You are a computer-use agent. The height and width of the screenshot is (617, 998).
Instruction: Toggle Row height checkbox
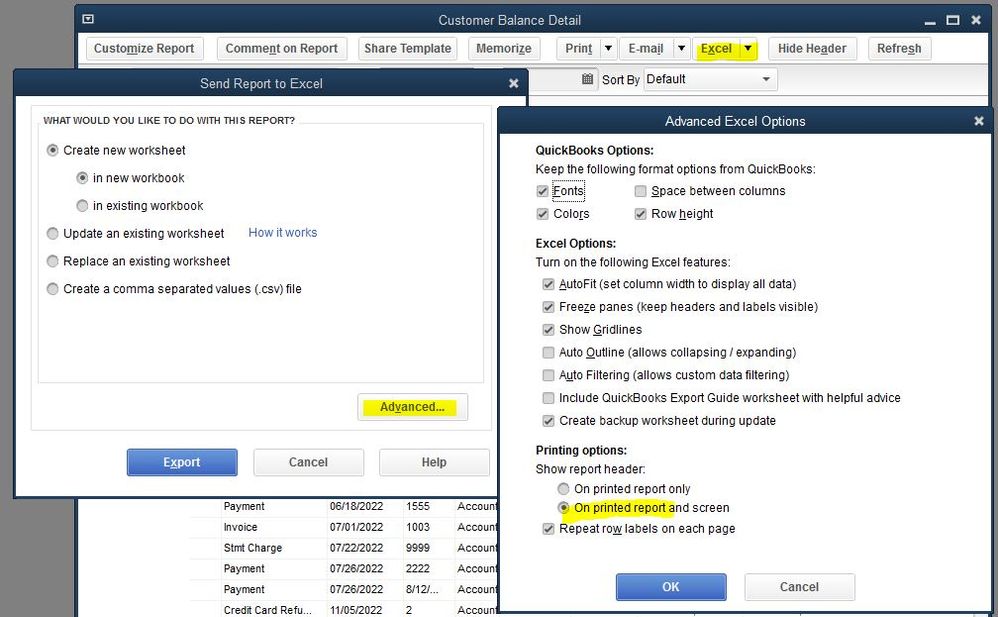click(x=640, y=214)
